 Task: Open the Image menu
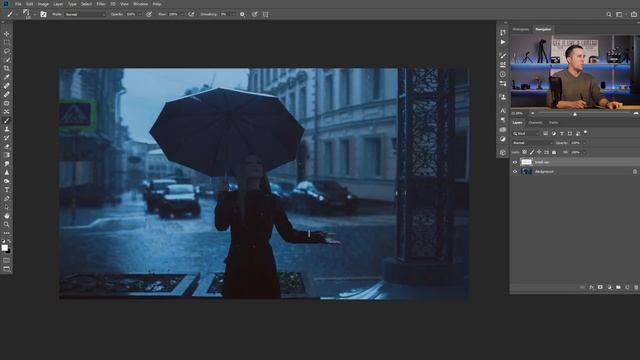(43, 4)
